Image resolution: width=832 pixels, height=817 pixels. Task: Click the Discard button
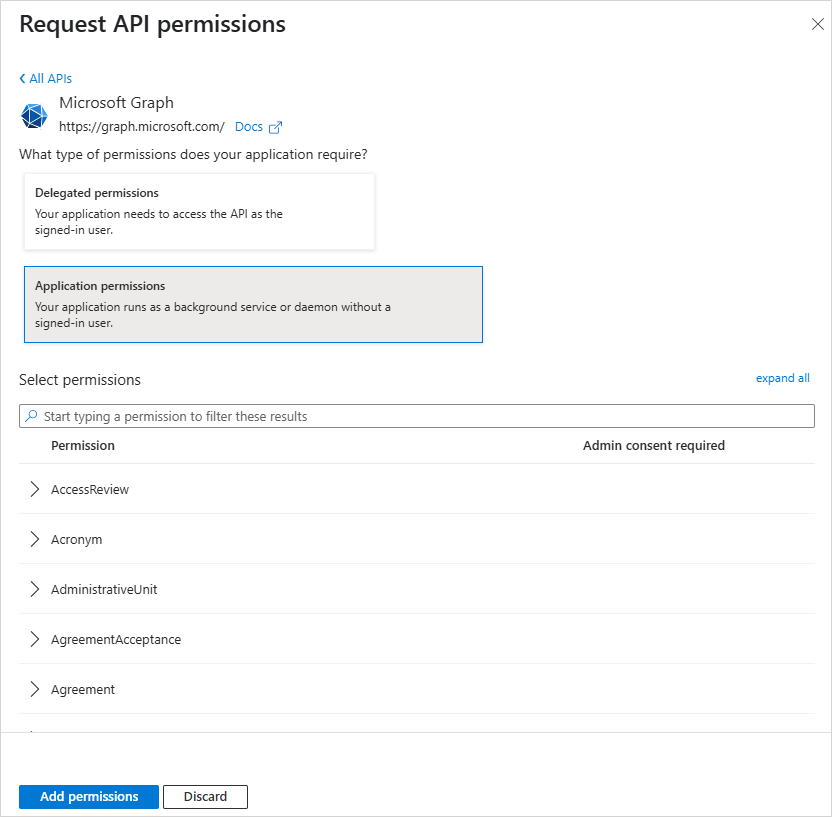(205, 797)
